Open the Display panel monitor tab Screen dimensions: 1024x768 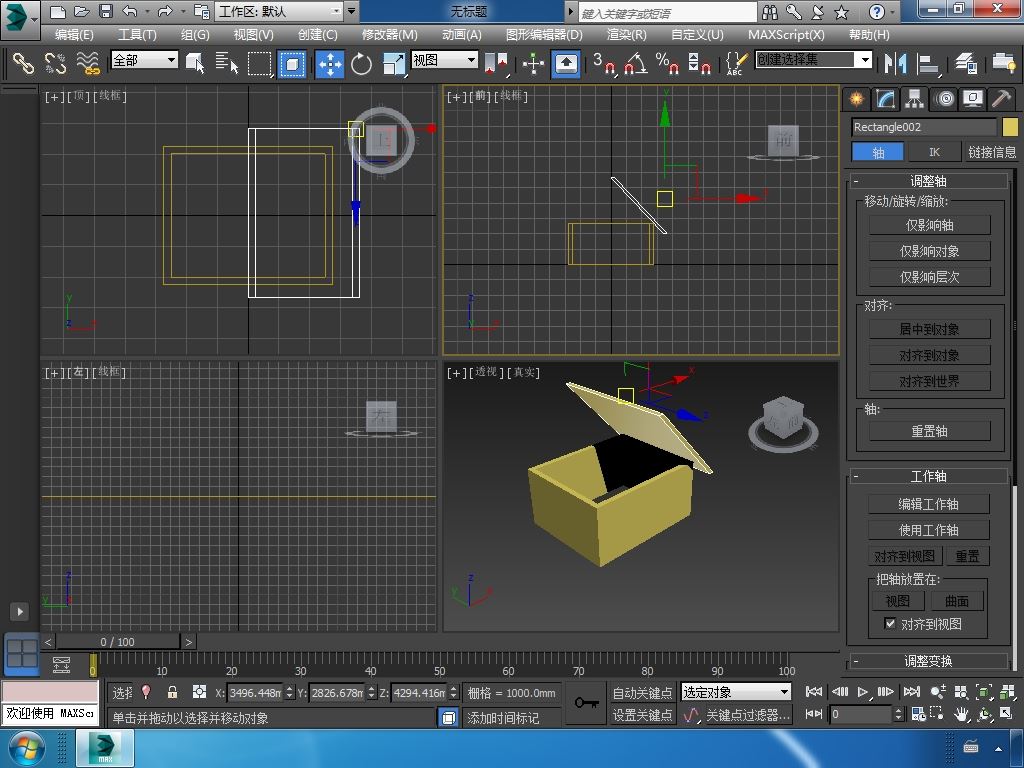pos(973,99)
